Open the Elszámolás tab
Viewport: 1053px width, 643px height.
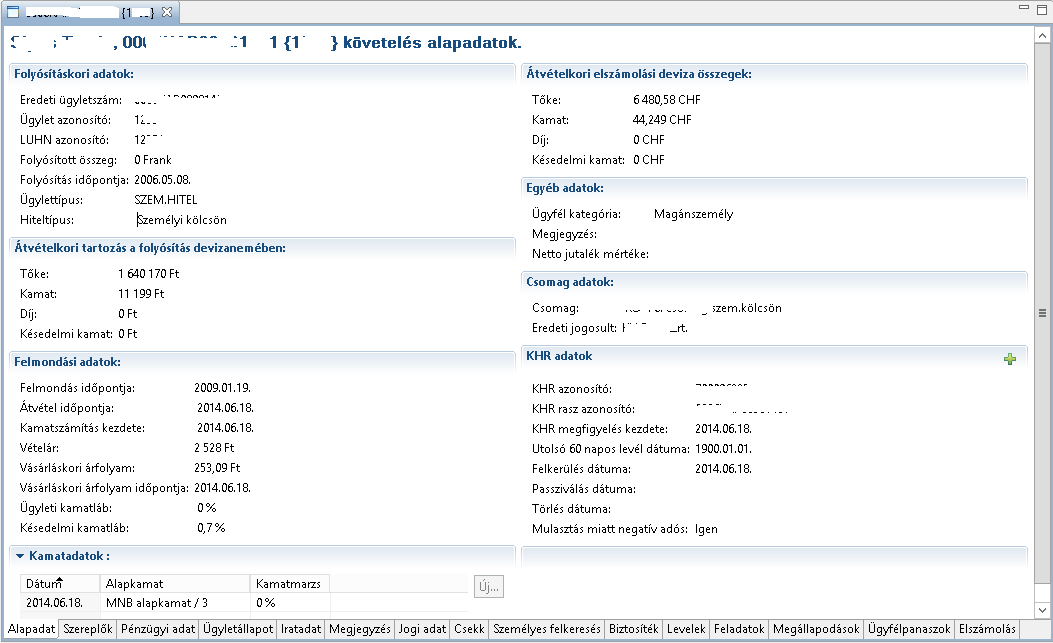[986, 629]
